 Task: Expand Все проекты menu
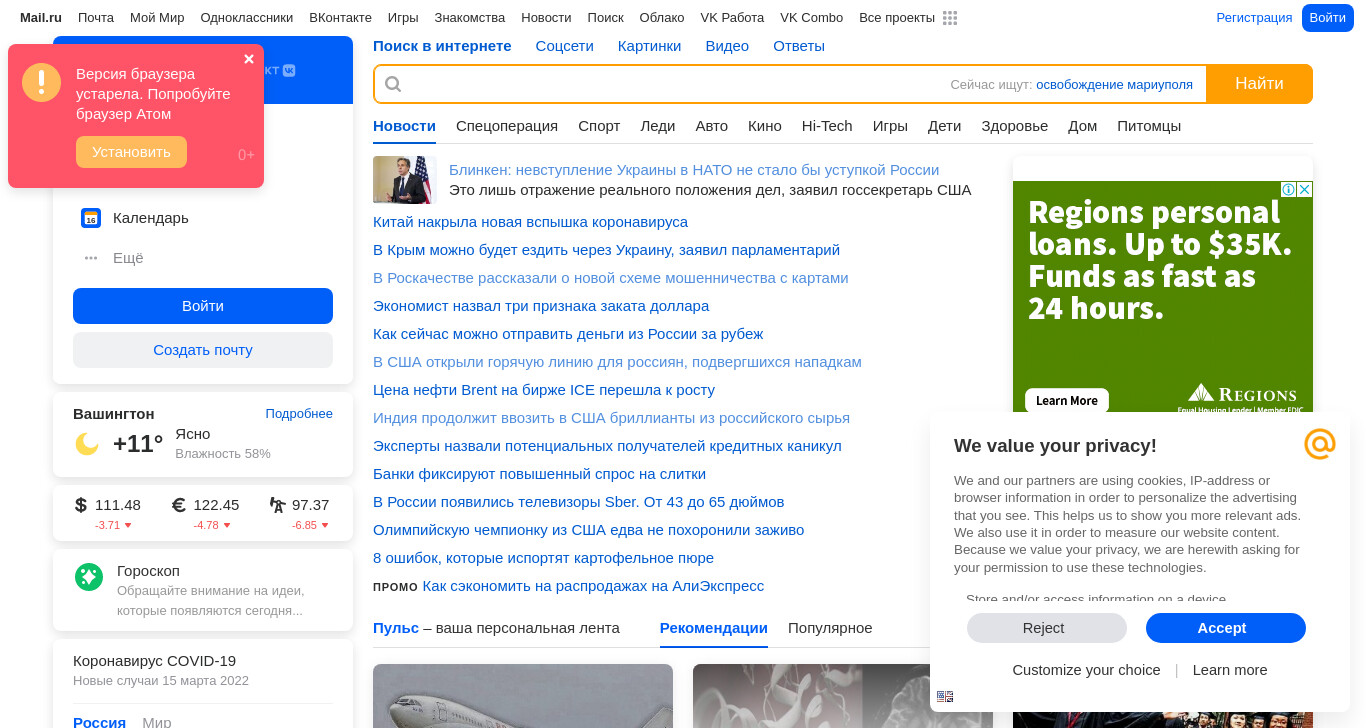coord(897,18)
